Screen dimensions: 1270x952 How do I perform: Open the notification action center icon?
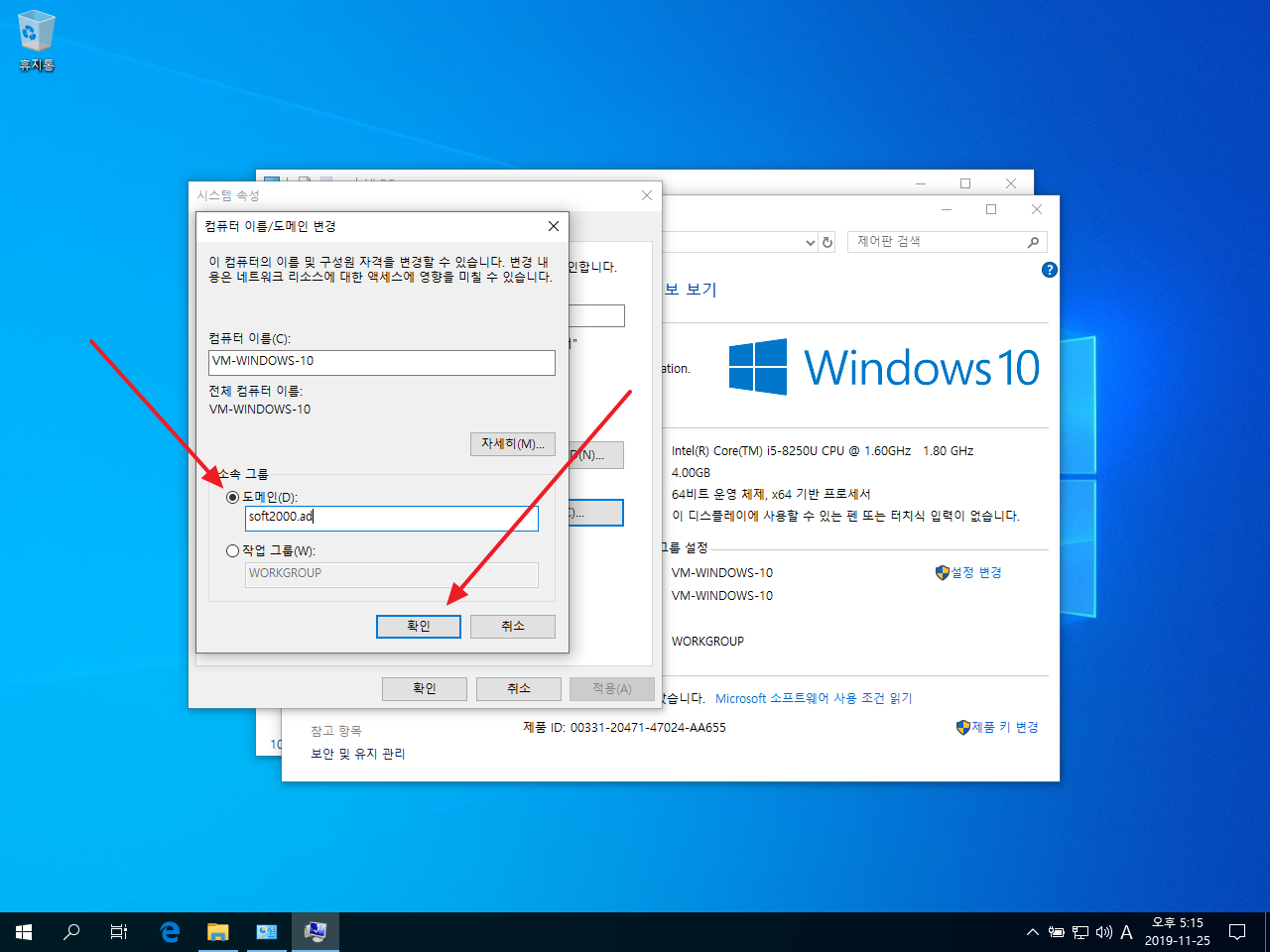click(1237, 932)
